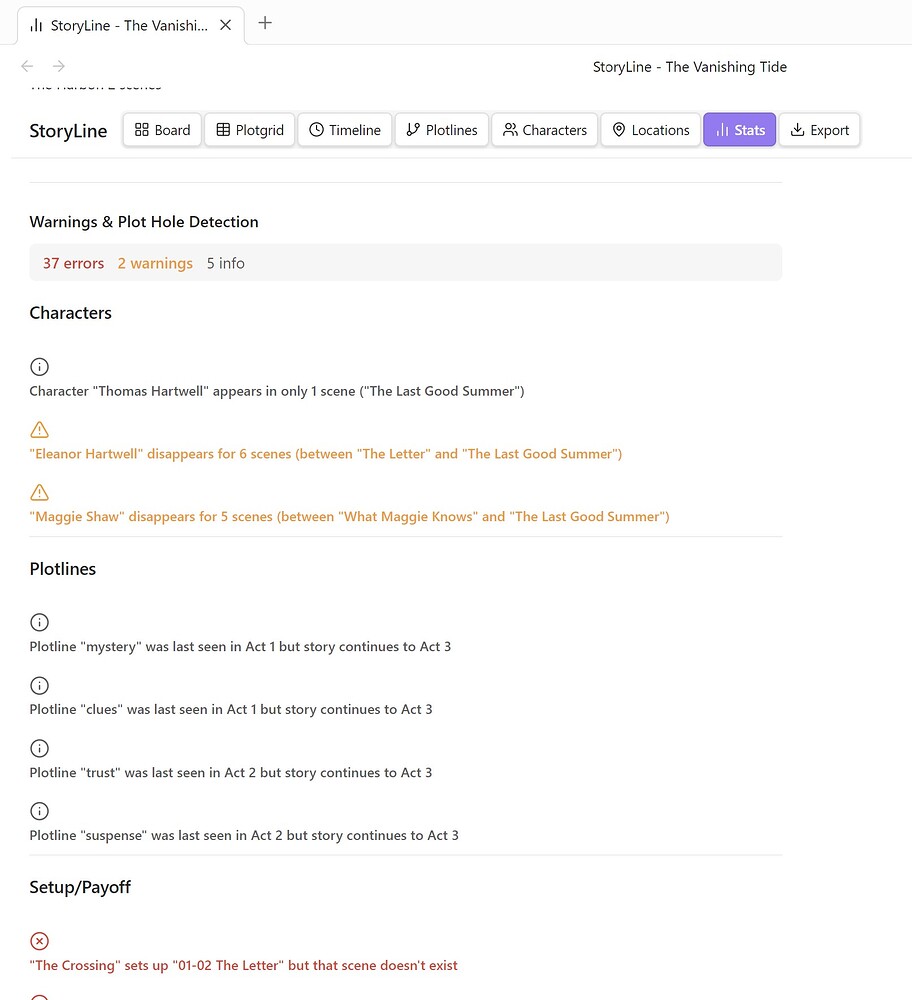Switch to the Locations tab
The width and height of the screenshot is (912, 1000).
pyautogui.click(x=651, y=129)
